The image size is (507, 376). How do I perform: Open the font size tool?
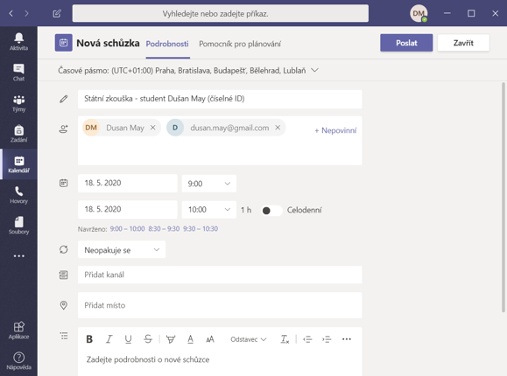[x=210, y=339]
